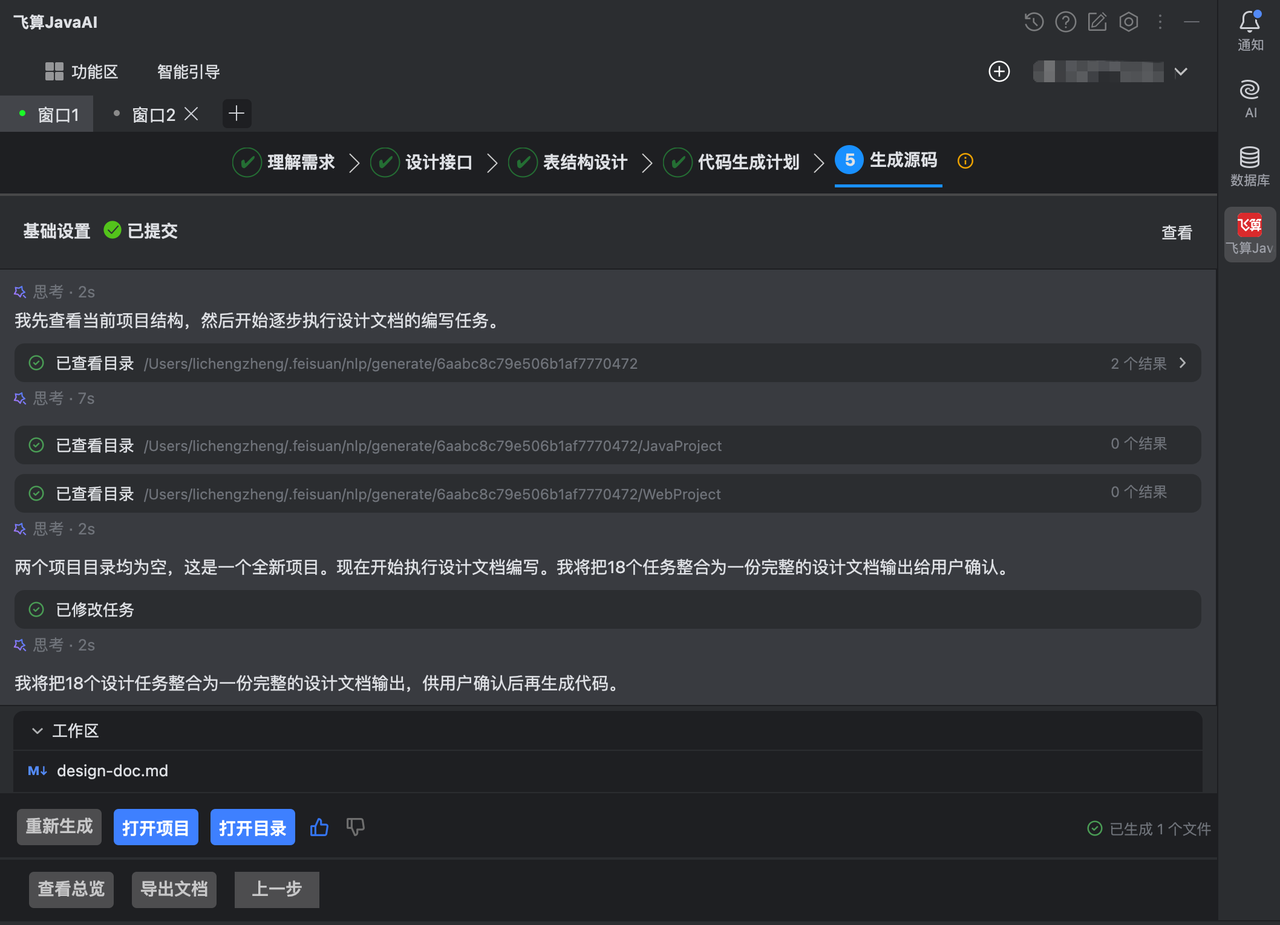Click the 上一步 button
1280x925 pixels.
pyautogui.click(x=277, y=889)
